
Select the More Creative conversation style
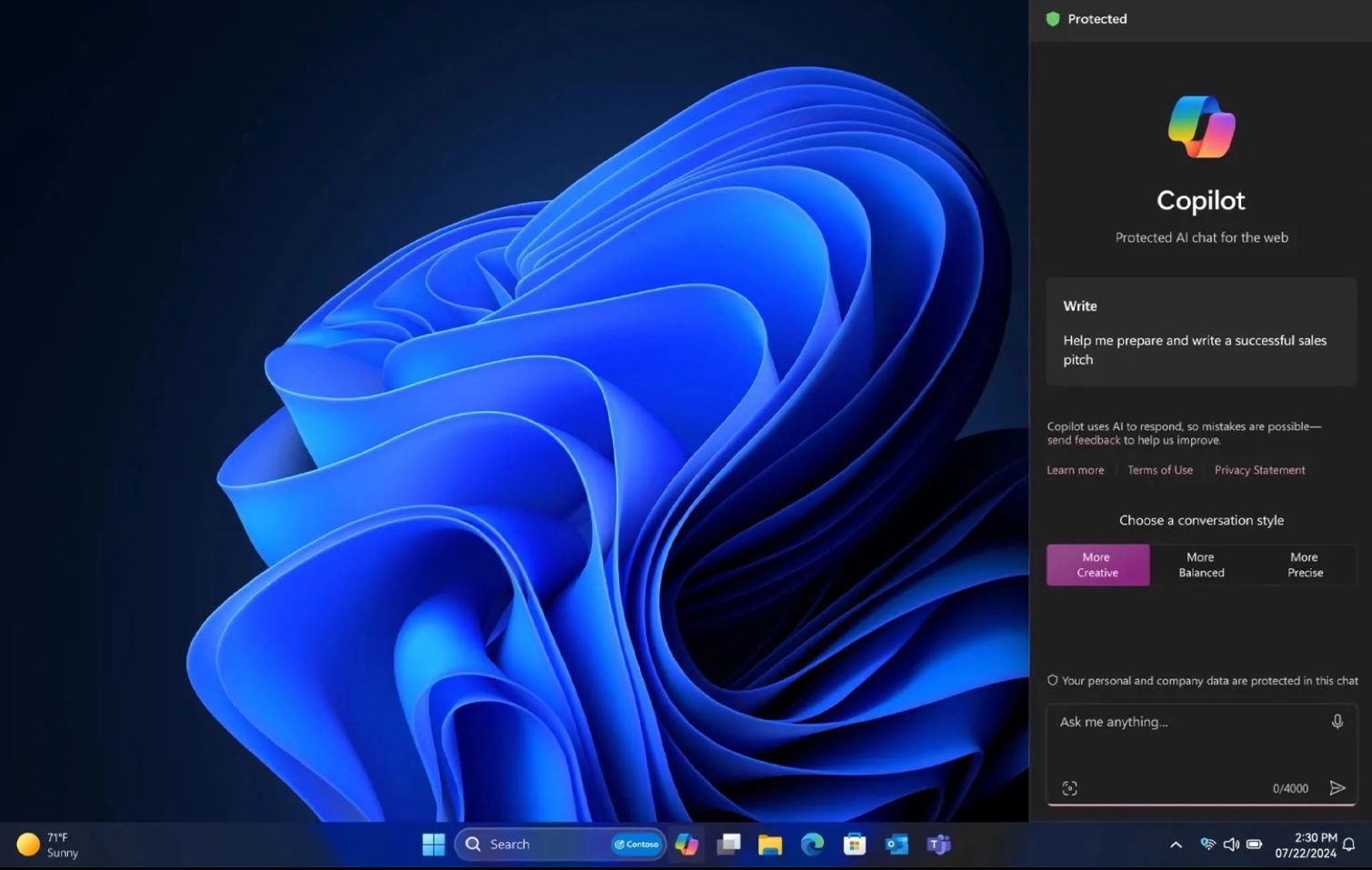(x=1097, y=565)
